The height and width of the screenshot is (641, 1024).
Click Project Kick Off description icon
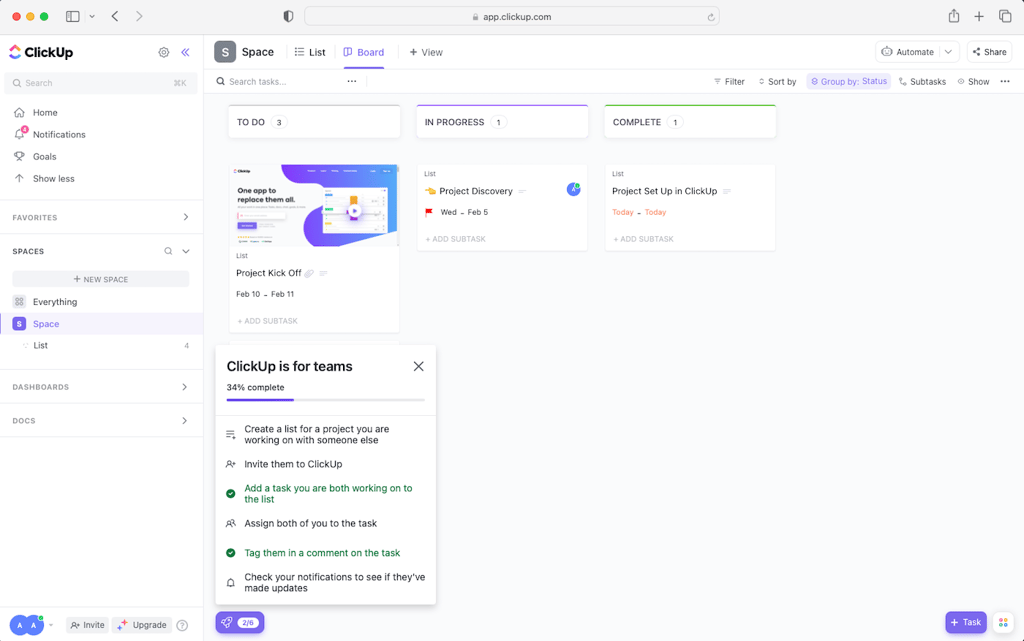(x=323, y=274)
